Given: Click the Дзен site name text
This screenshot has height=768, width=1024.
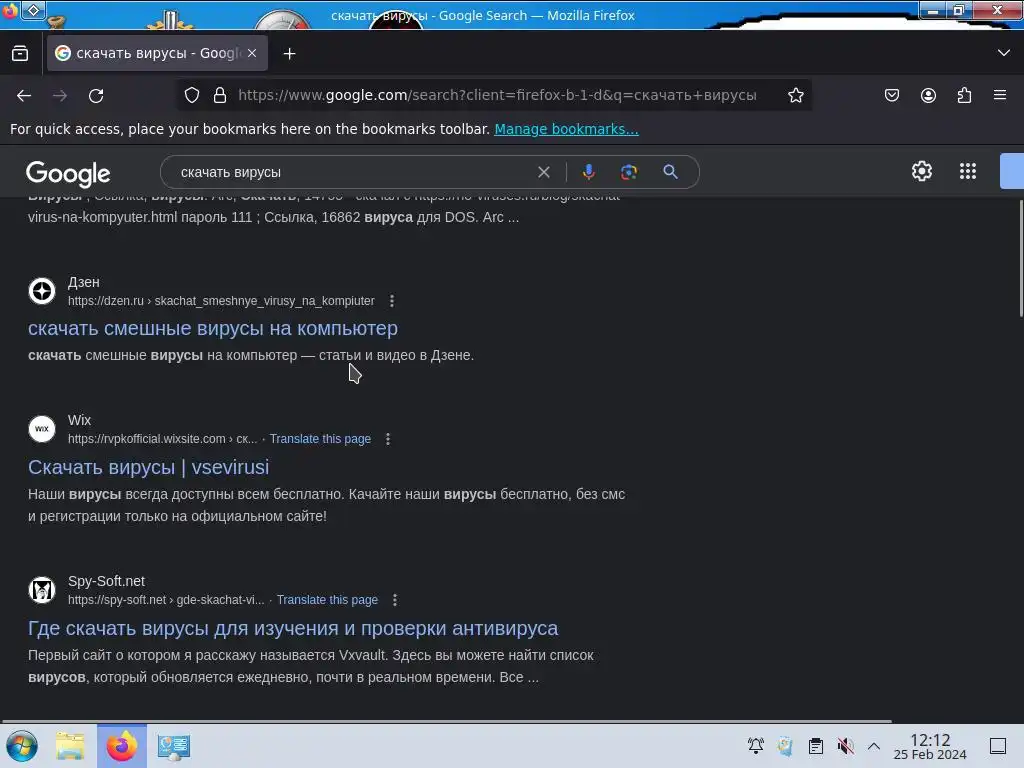Looking at the screenshot, I should point(84,282).
